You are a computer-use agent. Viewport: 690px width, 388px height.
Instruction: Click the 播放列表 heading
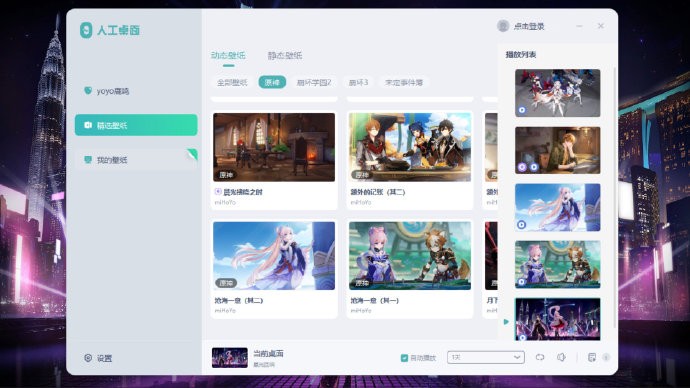coord(521,55)
